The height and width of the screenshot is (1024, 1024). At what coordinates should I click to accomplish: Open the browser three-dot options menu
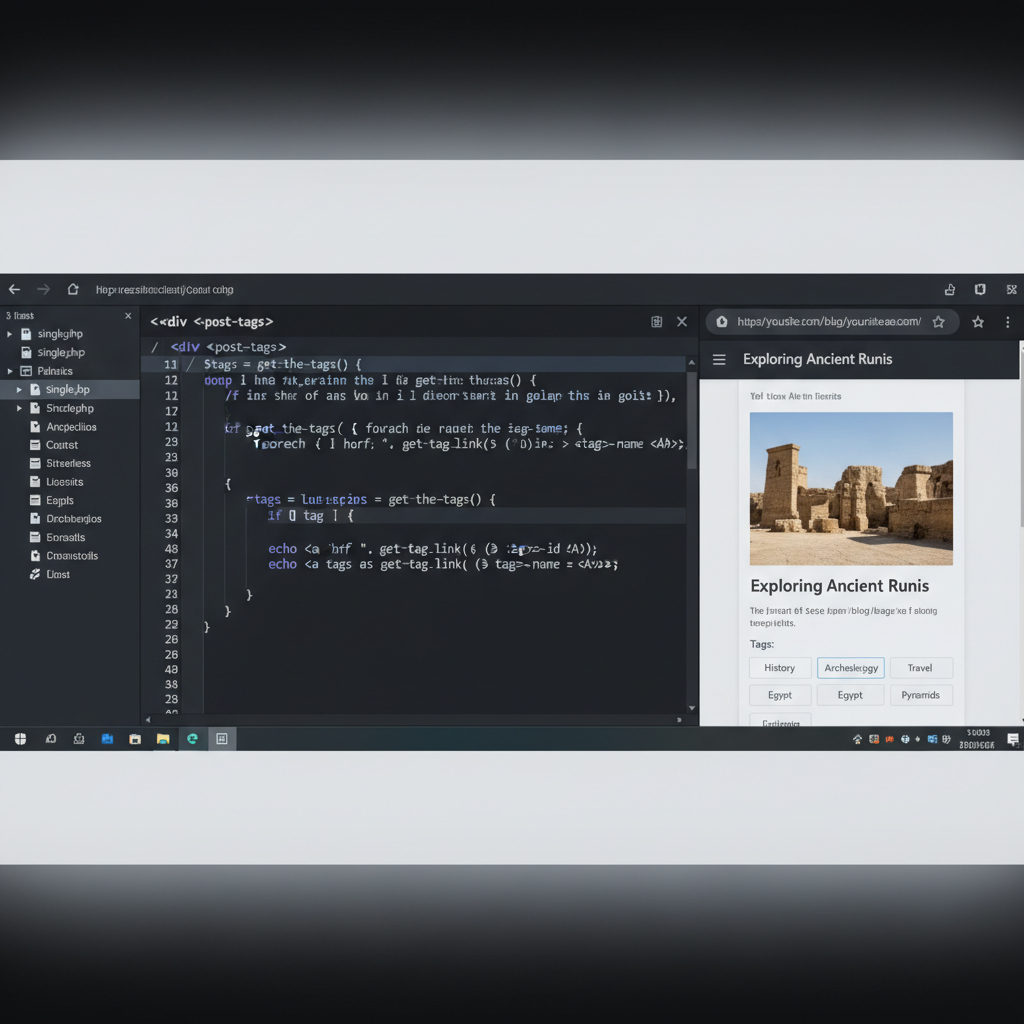click(x=1008, y=322)
